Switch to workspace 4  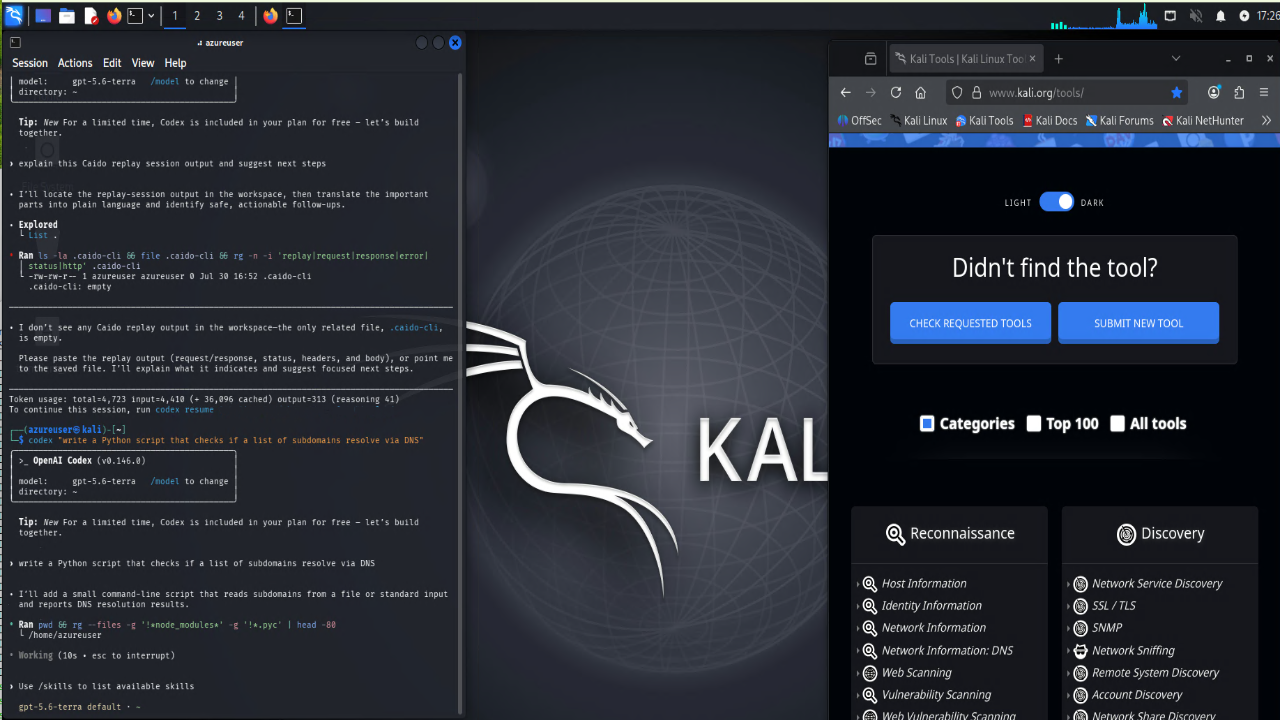(x=241, y=16)
